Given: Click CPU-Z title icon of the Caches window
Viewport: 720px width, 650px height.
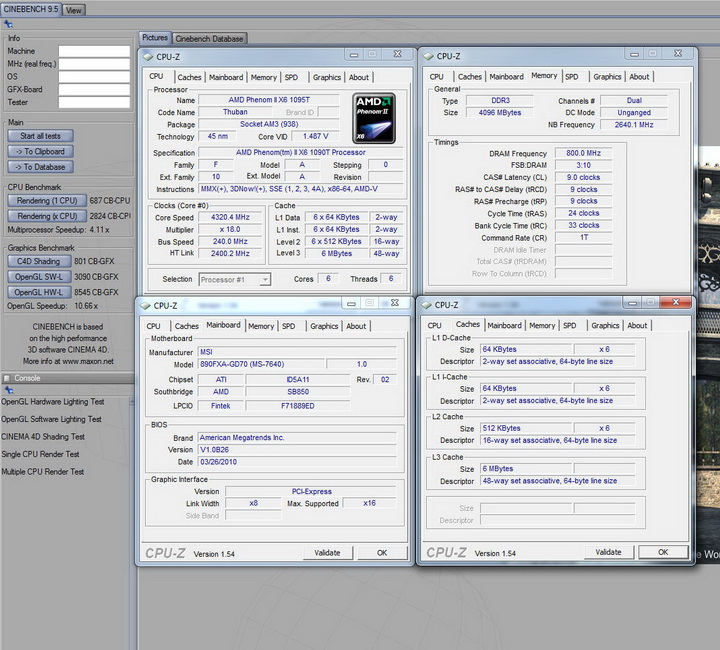Looking at the screenshot, I should (426, 305).
